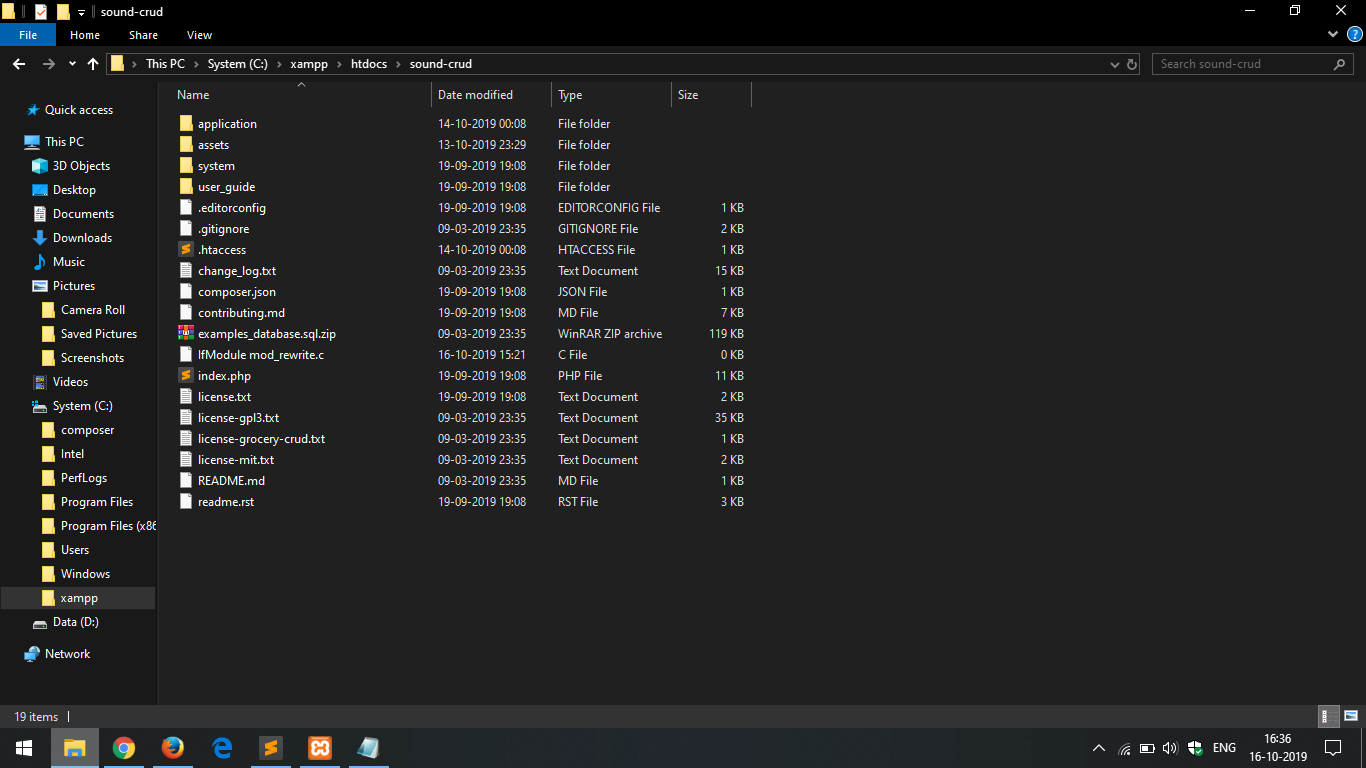Expand the ribbon with the chevron
This screenshot has width=1366, height=768.
tap(1332, 35)
